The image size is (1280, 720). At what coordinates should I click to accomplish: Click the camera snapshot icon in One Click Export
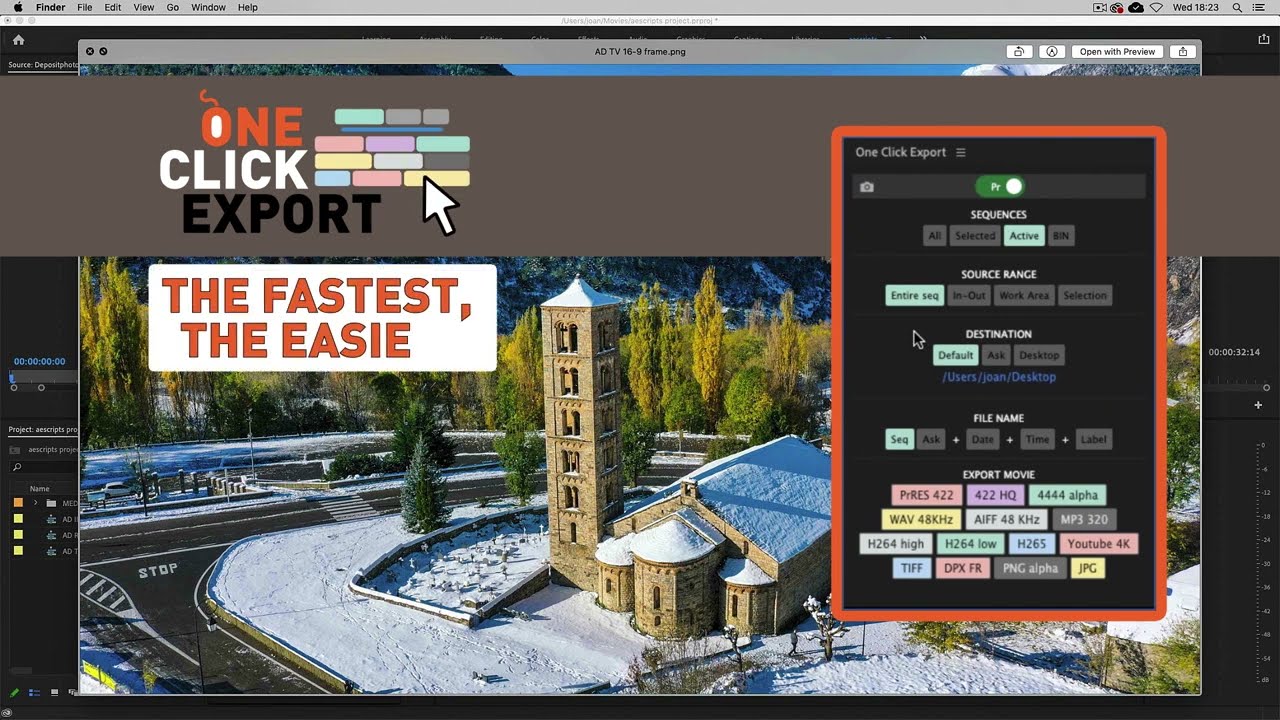866,186
